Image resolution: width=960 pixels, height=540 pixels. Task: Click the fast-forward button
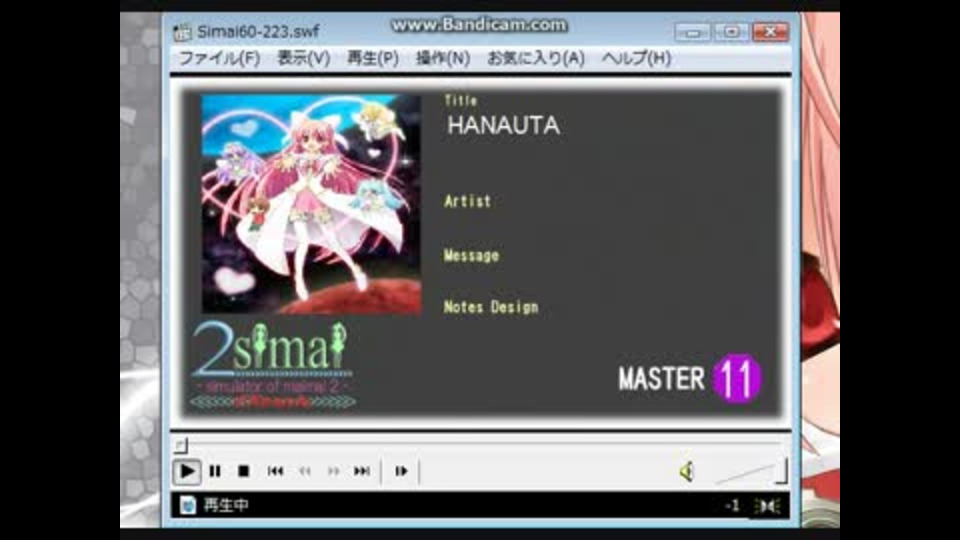[x=333, y=471]
